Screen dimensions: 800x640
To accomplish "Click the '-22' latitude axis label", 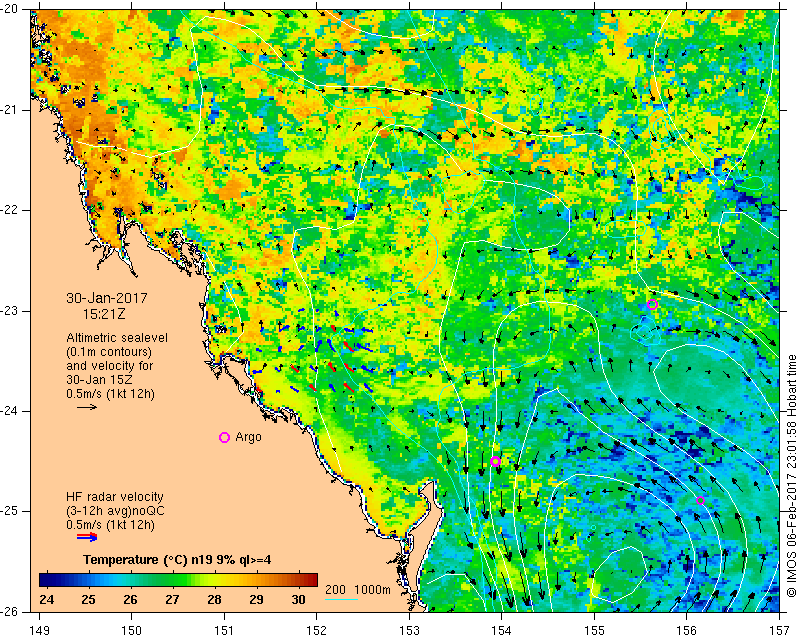I will point(9,210).
